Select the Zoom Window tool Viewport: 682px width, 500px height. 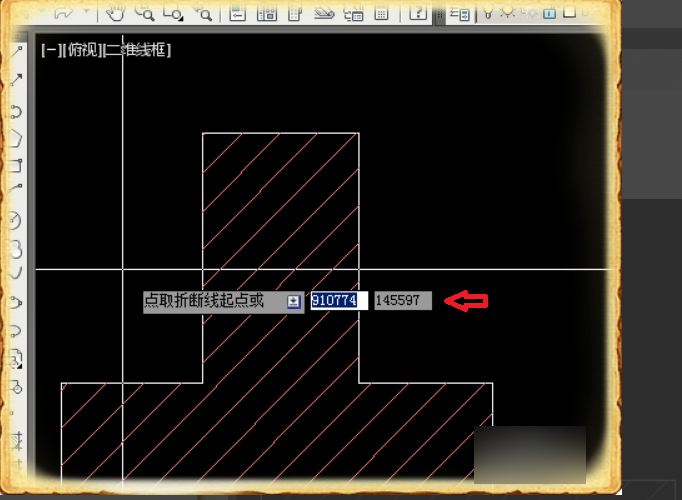pos(173,13)
